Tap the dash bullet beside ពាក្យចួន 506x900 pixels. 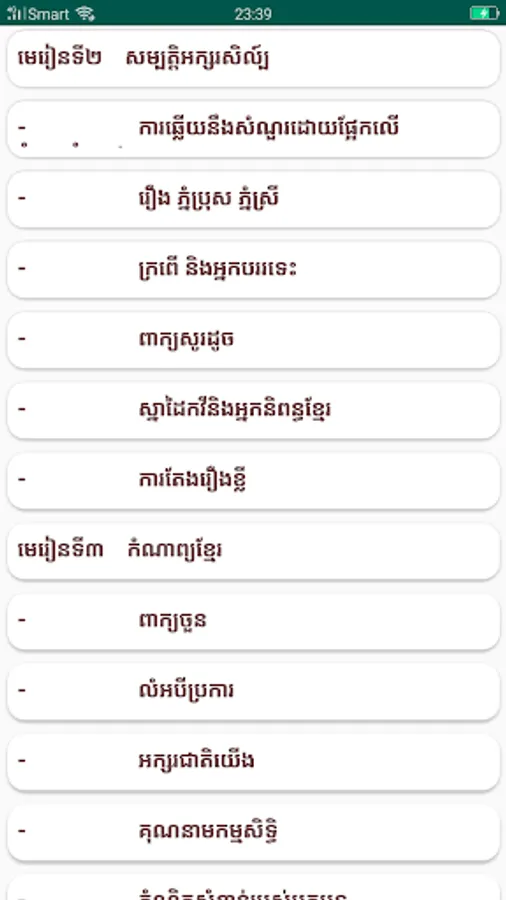[x=22, y=620]
